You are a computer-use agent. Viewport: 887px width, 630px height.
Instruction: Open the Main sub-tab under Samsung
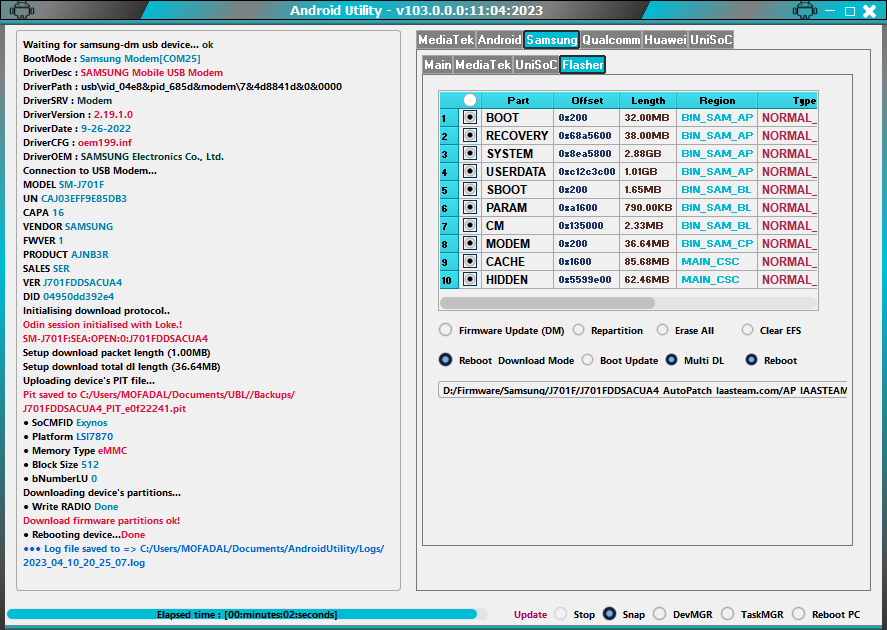point(438,64)
